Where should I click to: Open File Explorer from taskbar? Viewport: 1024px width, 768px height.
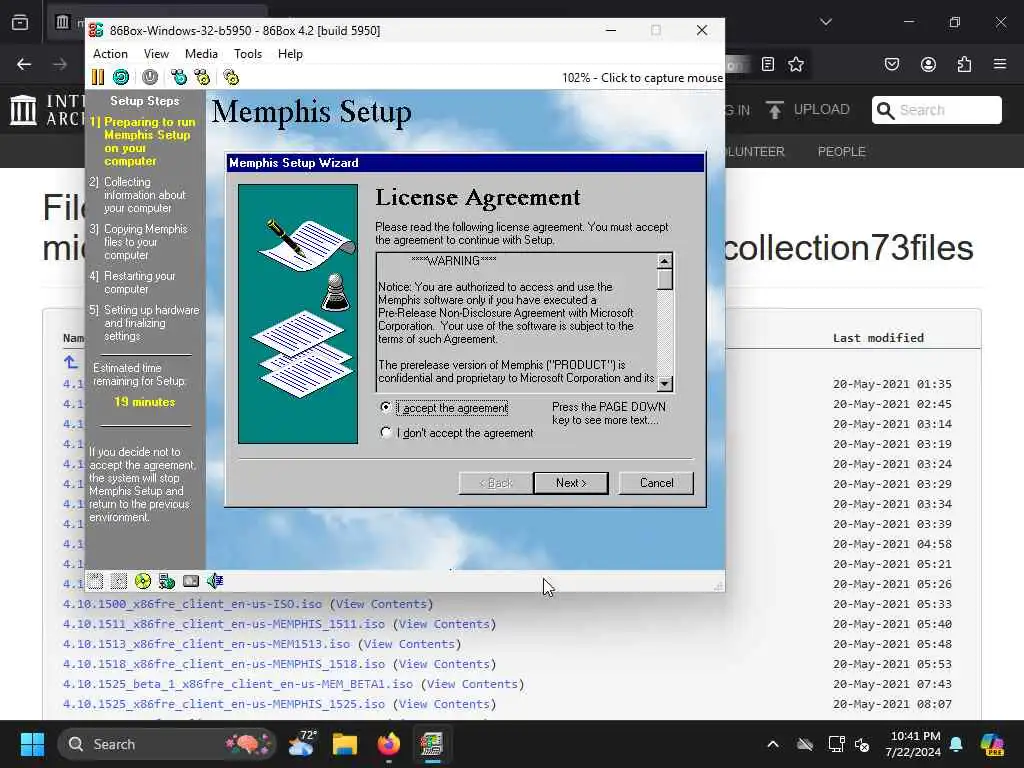(345, 744)
